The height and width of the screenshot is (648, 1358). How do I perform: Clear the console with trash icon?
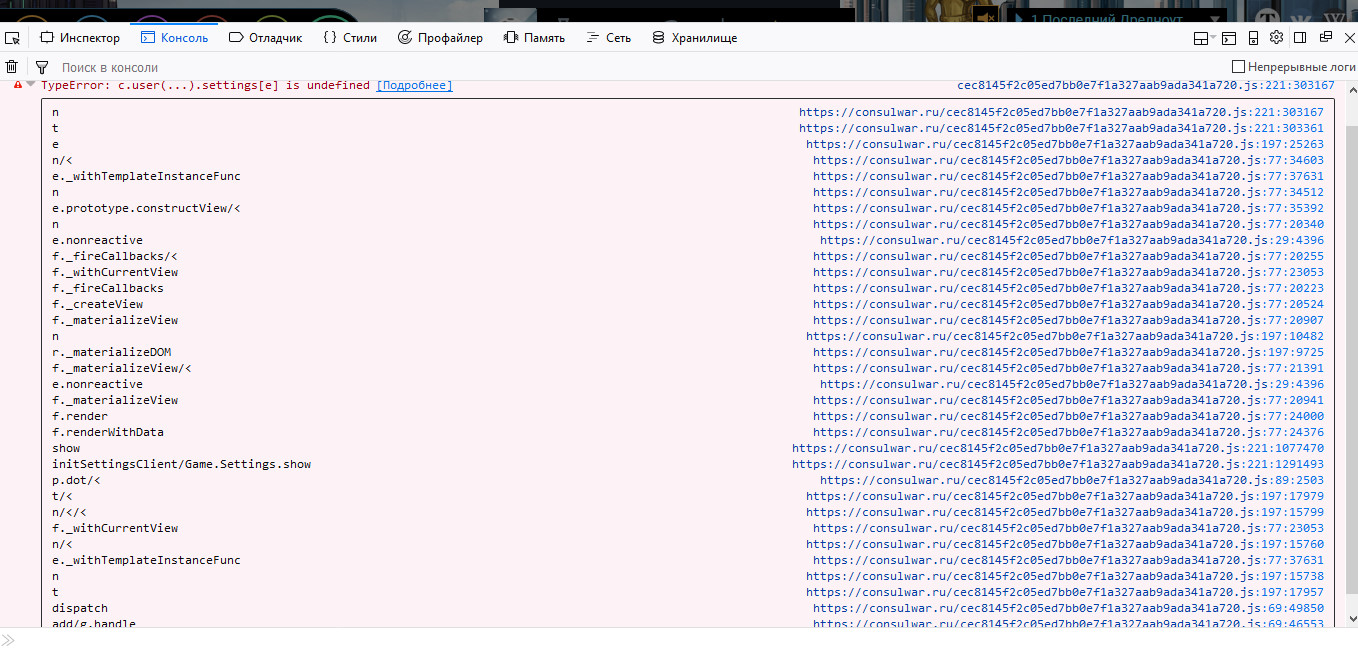tap(12, 67)
